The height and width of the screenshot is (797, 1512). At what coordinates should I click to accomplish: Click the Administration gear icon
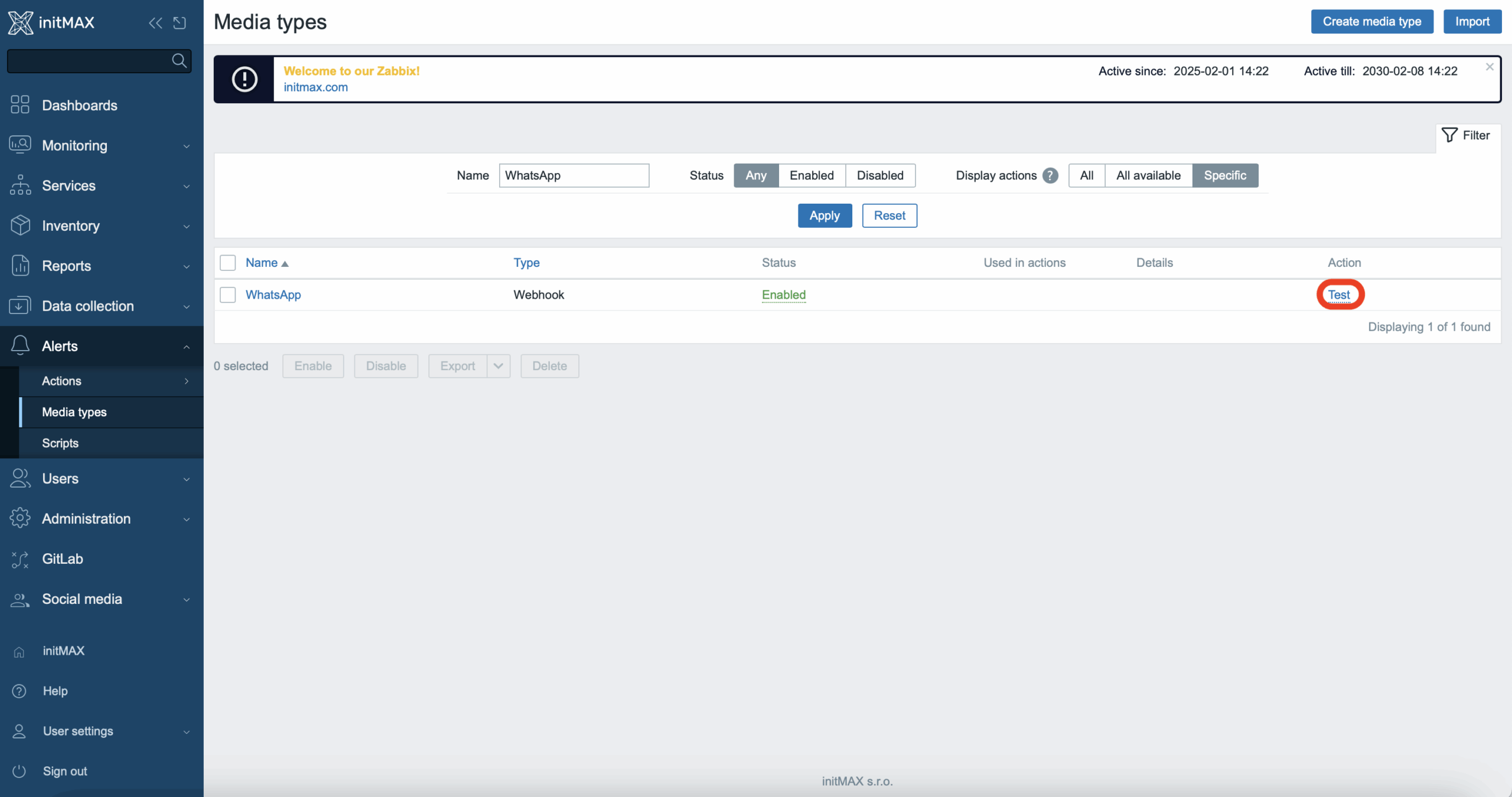click(20, 518)
